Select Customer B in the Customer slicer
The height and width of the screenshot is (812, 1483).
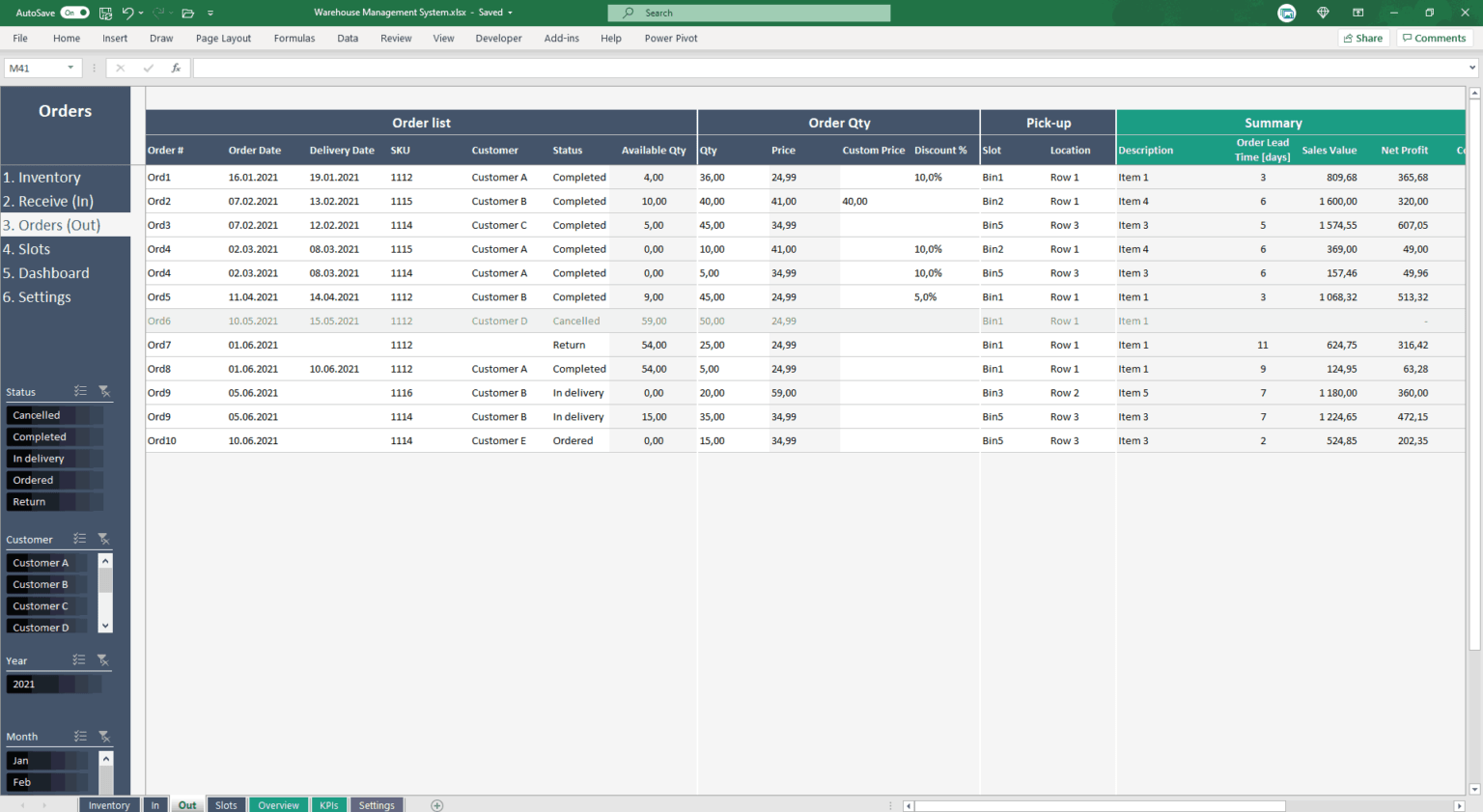(46, 584)
